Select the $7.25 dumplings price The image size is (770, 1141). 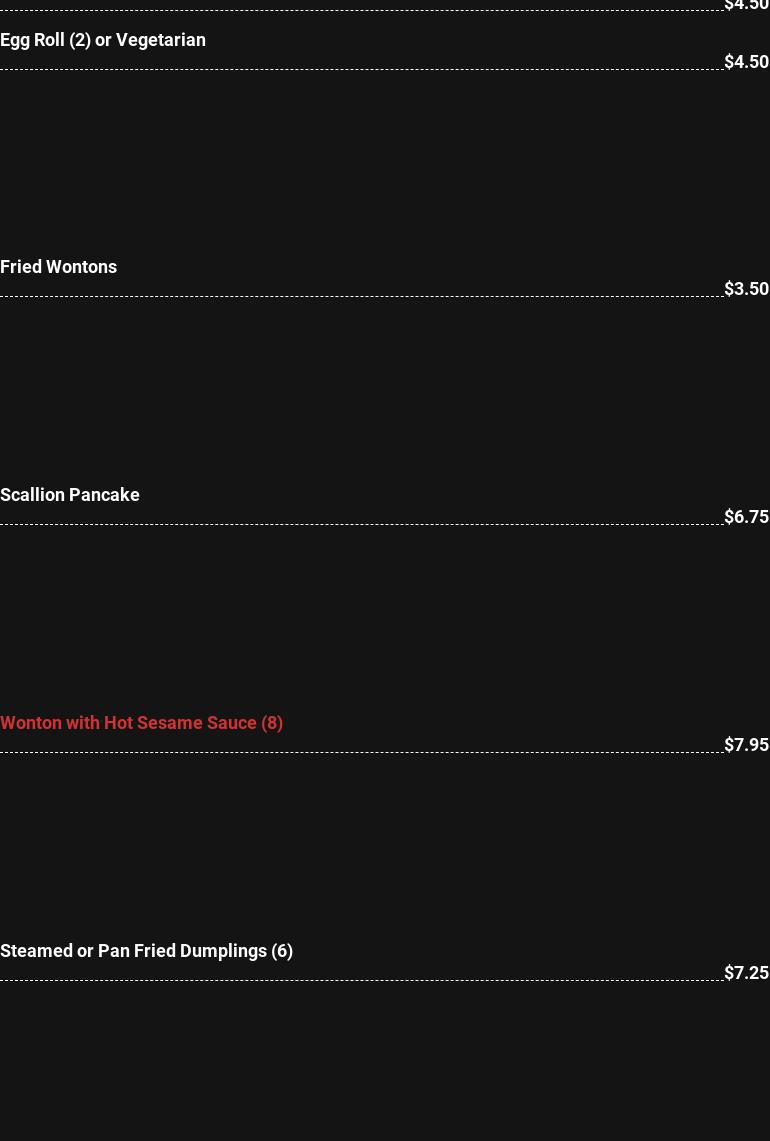(746, 973)
